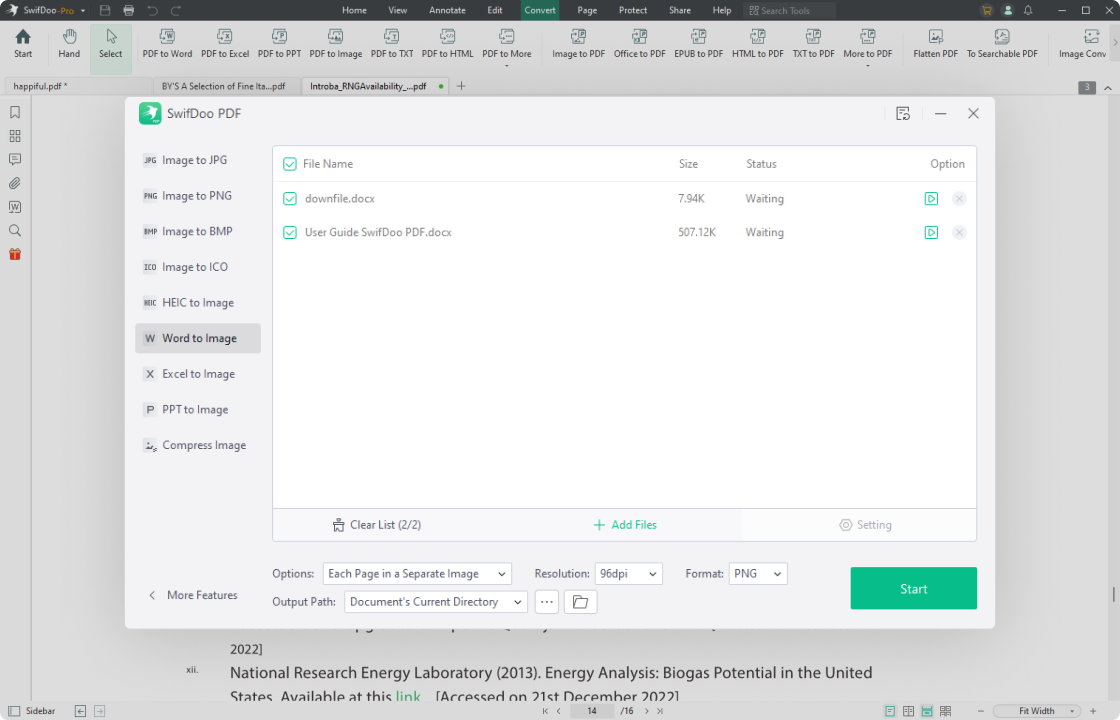1120x720 pixels.
Task: Open conversion history icon in dialog header
Action: (x=903, y=114)
